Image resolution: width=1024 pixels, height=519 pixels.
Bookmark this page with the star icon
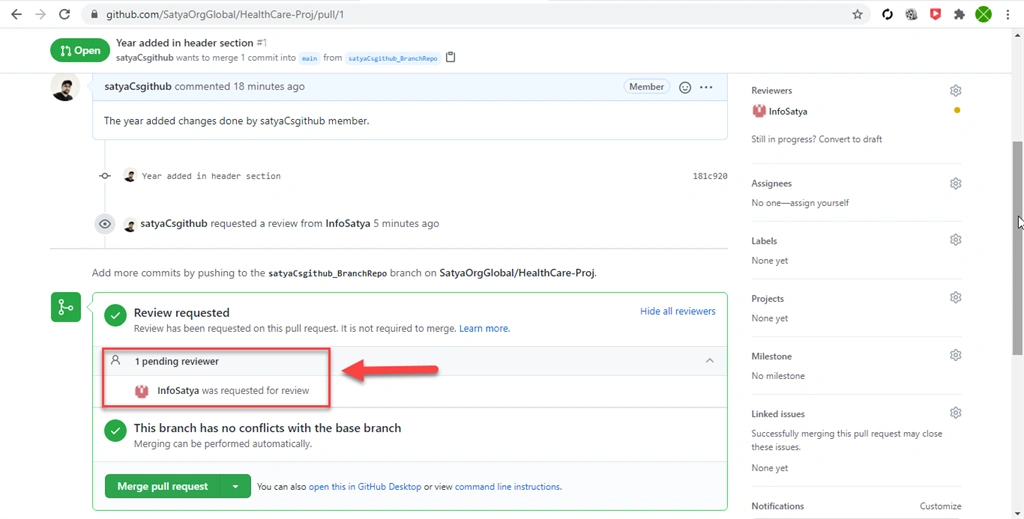point(857,14)
